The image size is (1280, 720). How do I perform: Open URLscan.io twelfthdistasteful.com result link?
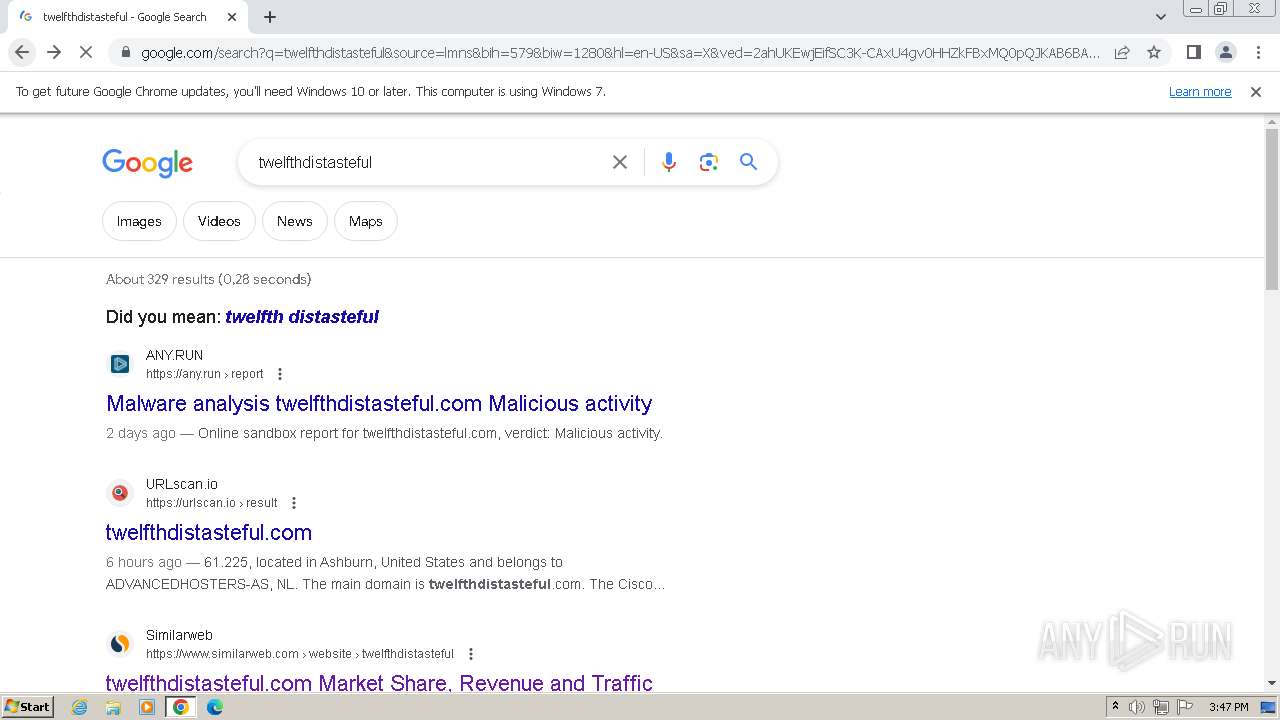[x=209, y=532]
